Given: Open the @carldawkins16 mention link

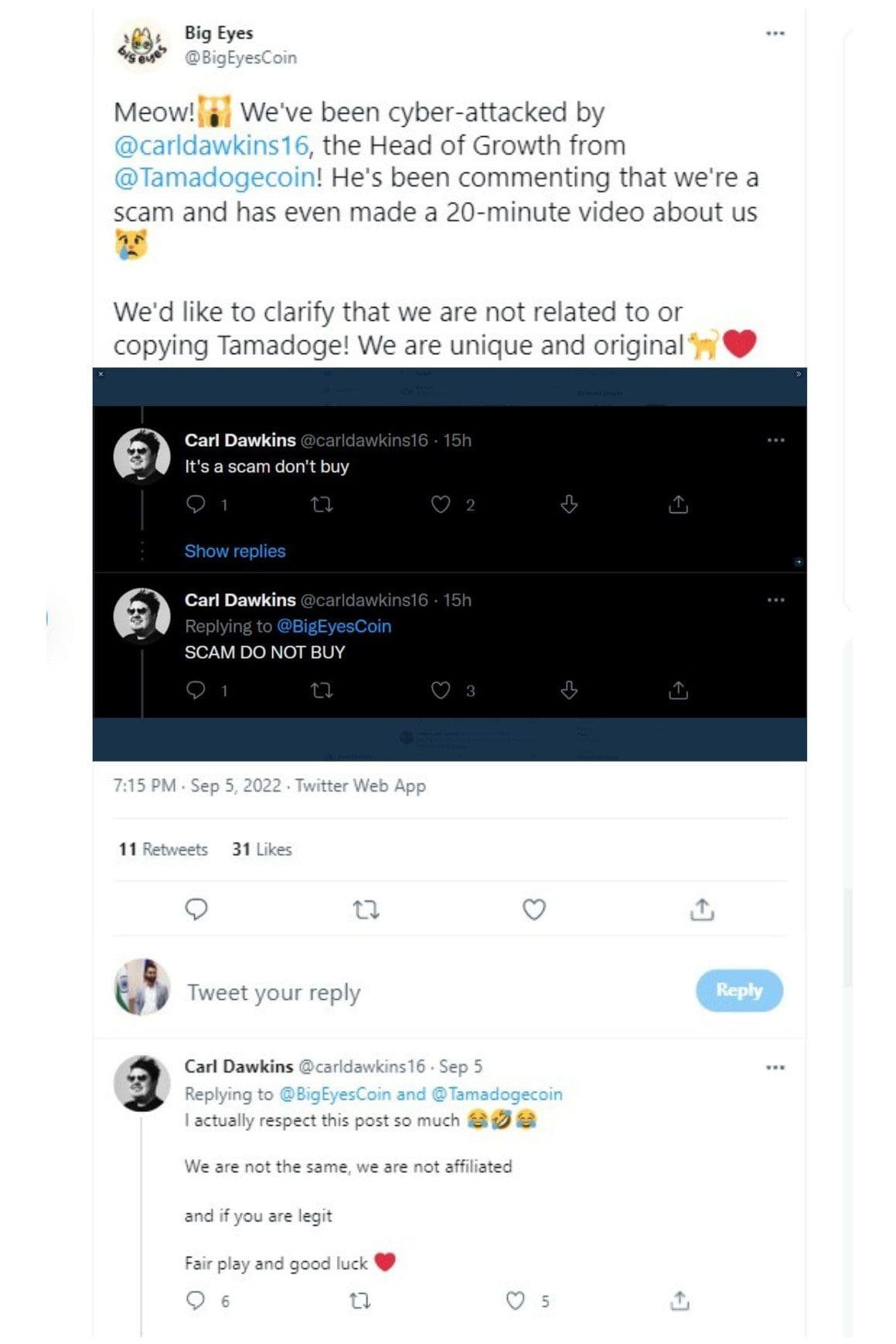Looking at the screenshot, I should 211,145.
